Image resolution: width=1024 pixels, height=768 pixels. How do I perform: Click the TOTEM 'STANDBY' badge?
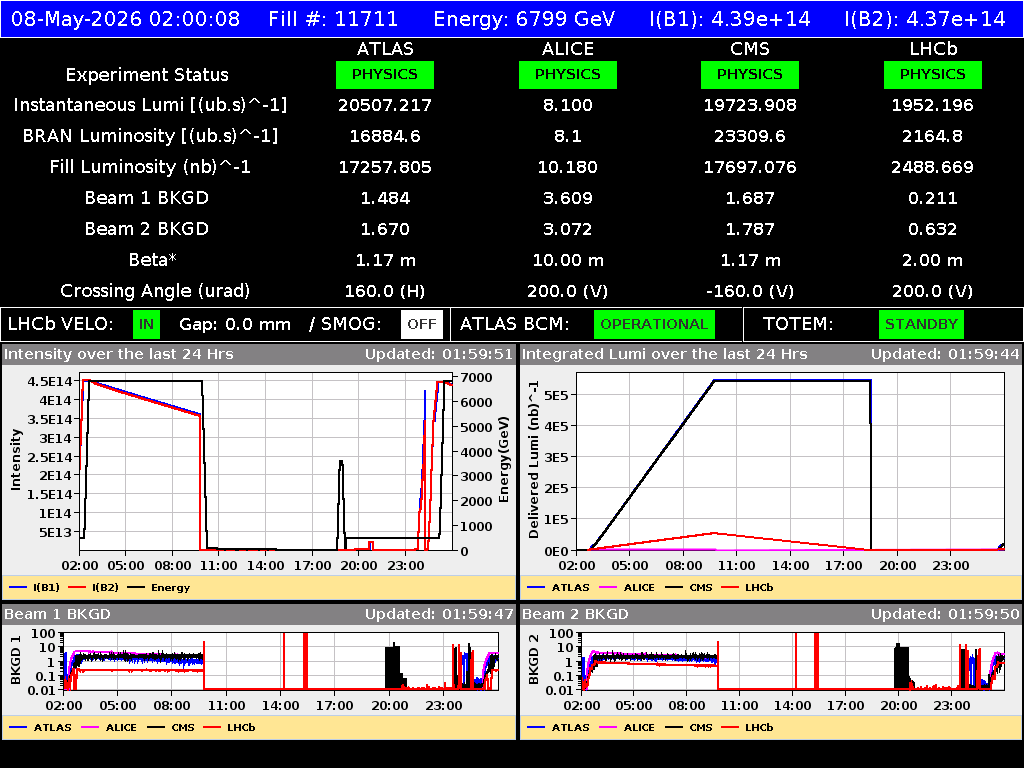coord(921,325)
